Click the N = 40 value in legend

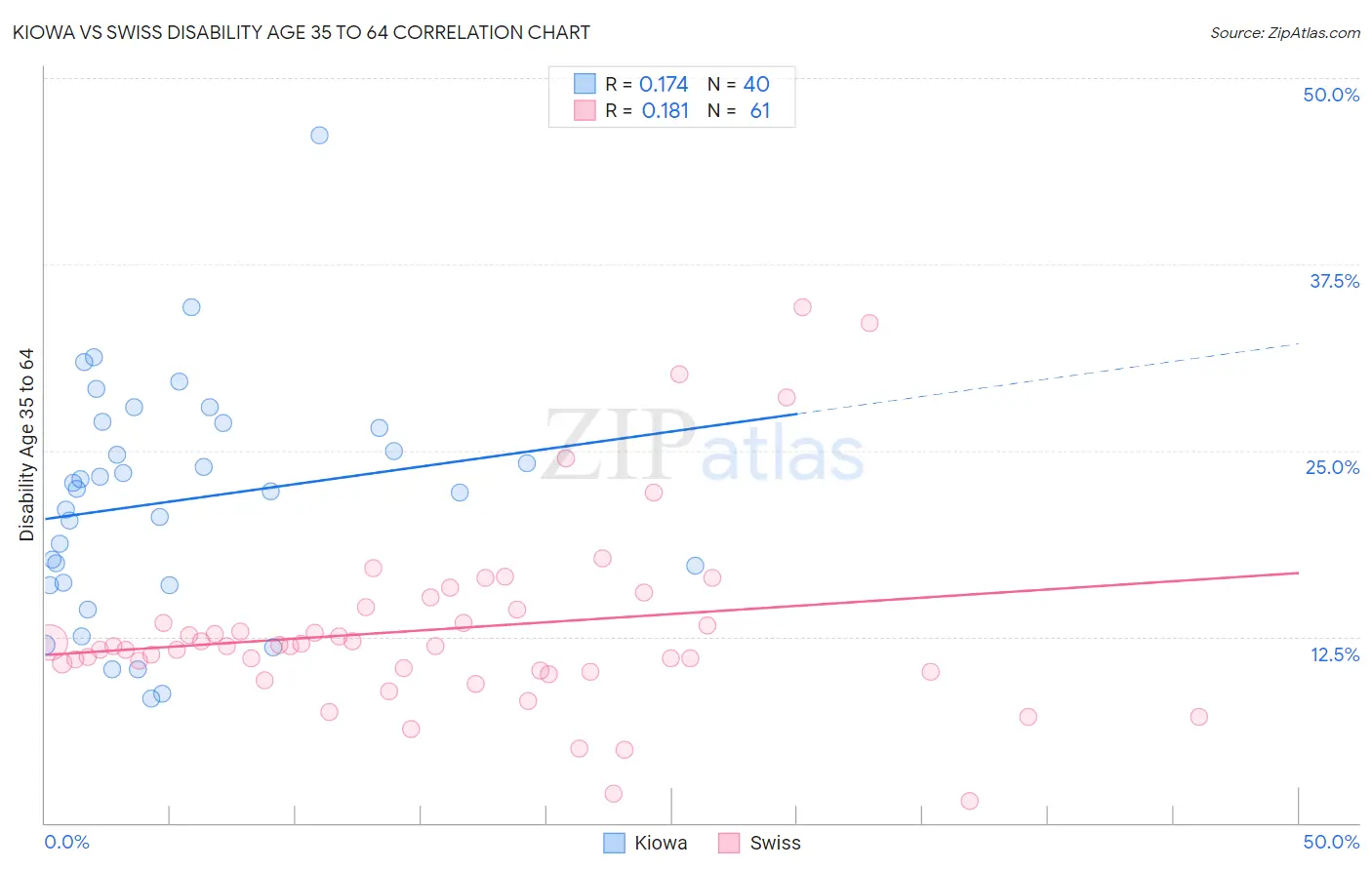click(x=739, y=84)
